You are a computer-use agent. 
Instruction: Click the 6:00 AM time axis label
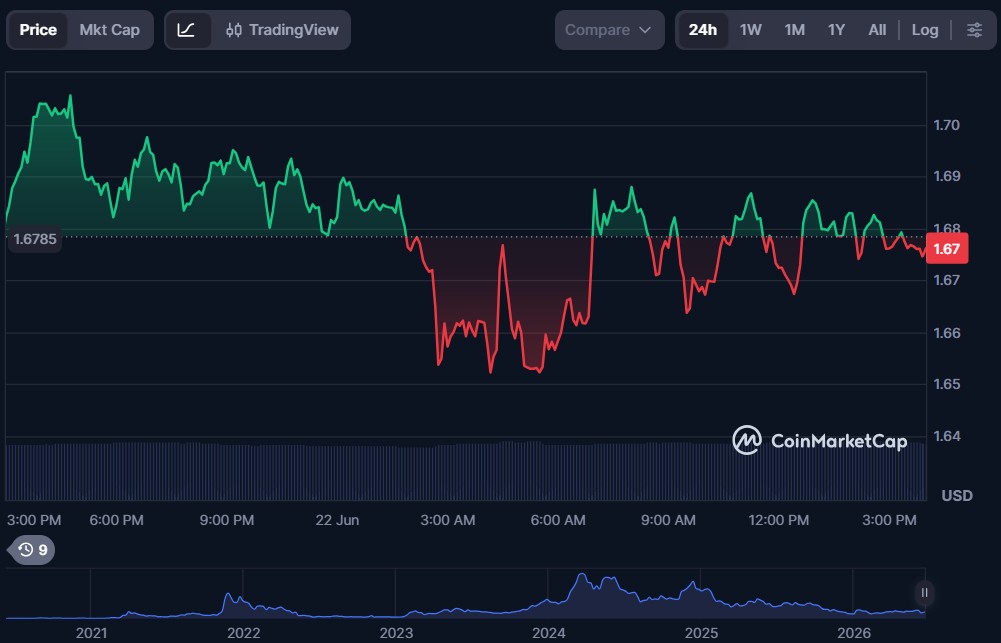[558, 520]
